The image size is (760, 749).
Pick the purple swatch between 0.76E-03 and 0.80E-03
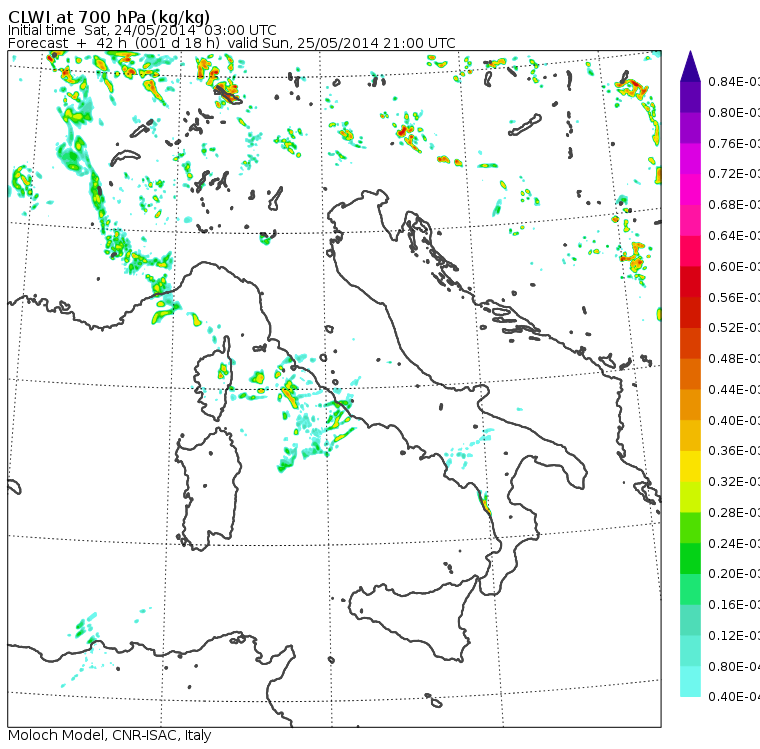(x=690, y=128)
